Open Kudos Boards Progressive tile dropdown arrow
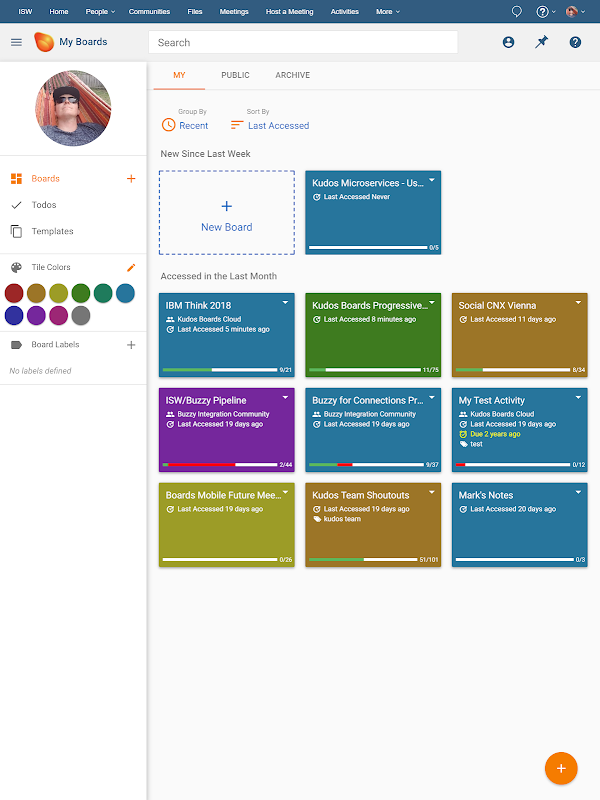The width and height of the screenshot is (600, 800). (432, 303)
